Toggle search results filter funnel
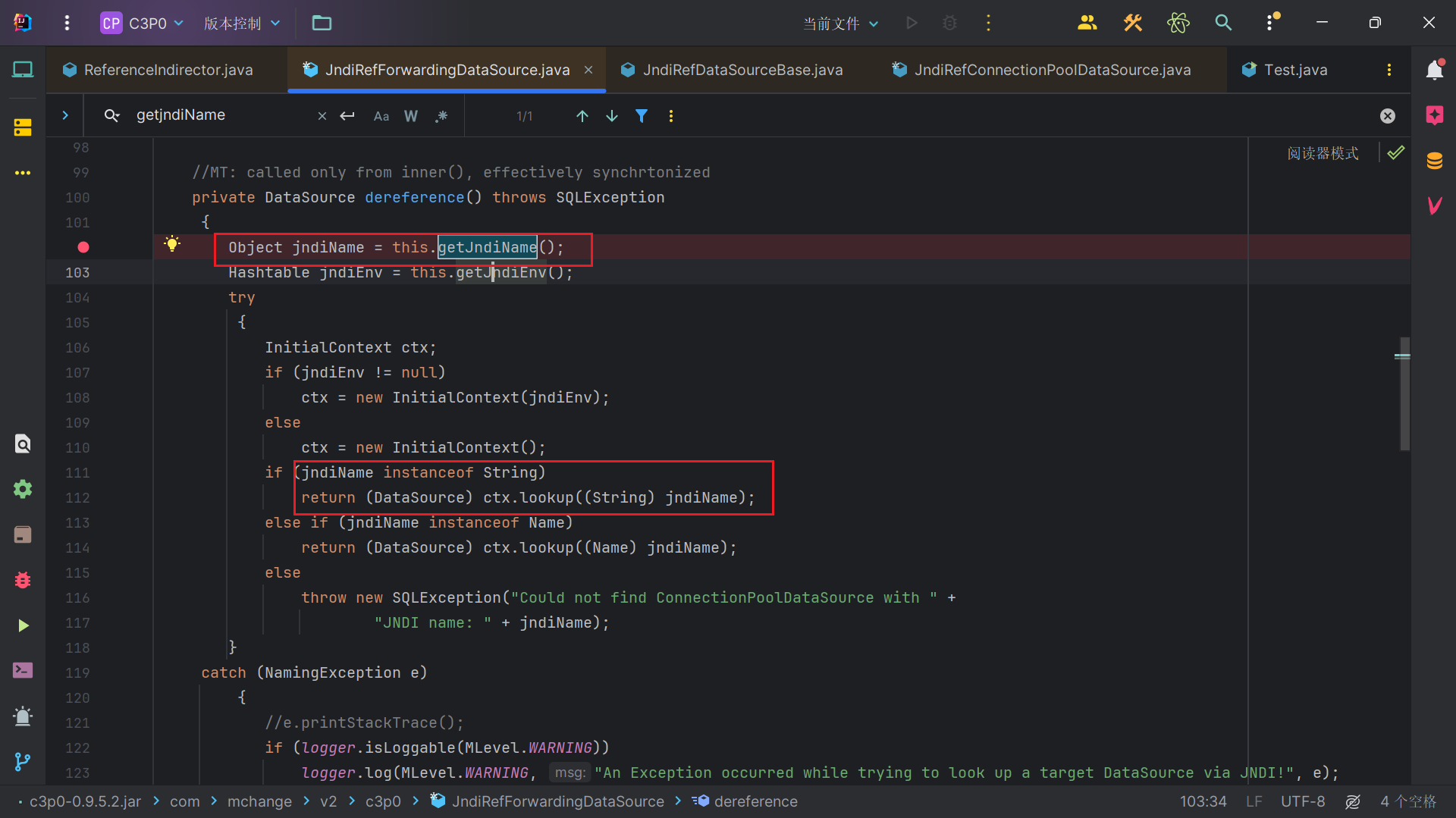Viewport: 1456px width, 818px height. (x=642, y=116)
